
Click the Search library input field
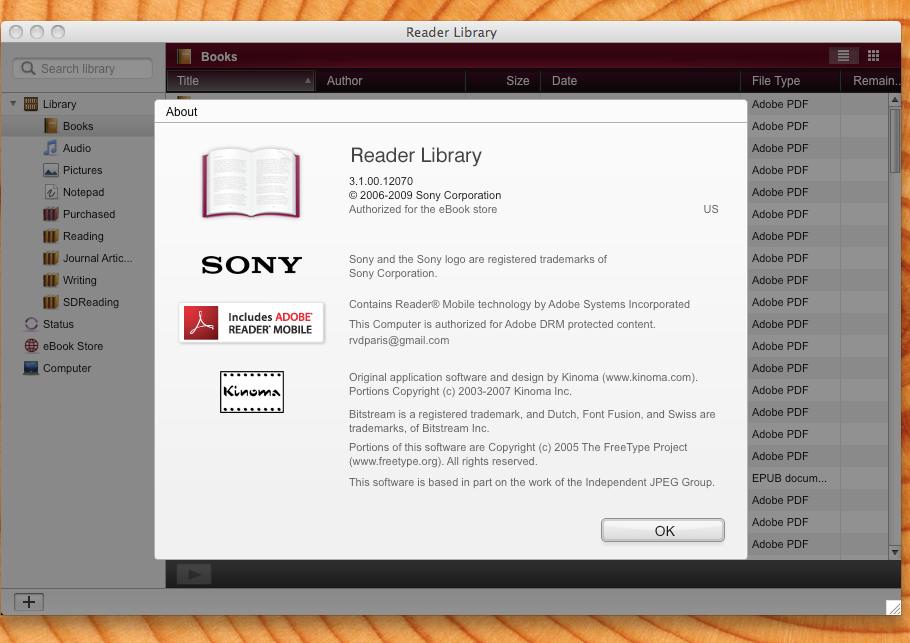(x=82, y=68)
